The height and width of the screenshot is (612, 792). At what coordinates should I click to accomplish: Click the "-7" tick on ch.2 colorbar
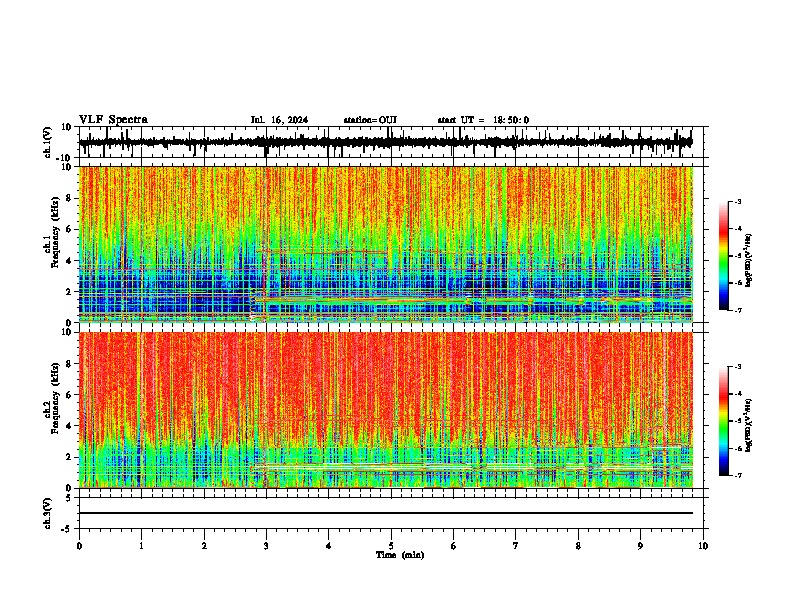tap(738, 475)
